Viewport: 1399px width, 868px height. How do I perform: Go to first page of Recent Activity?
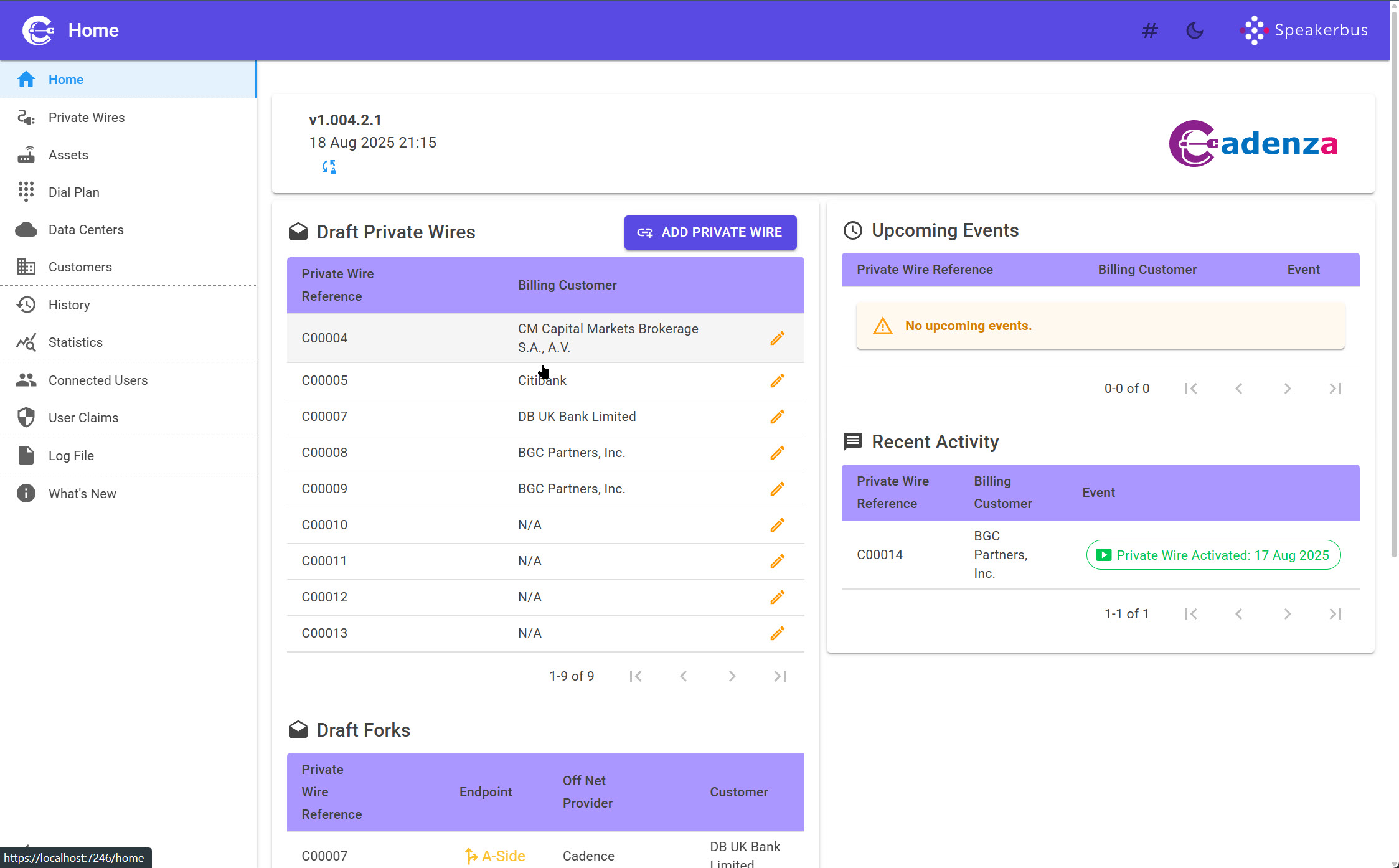pos(1191,613)
